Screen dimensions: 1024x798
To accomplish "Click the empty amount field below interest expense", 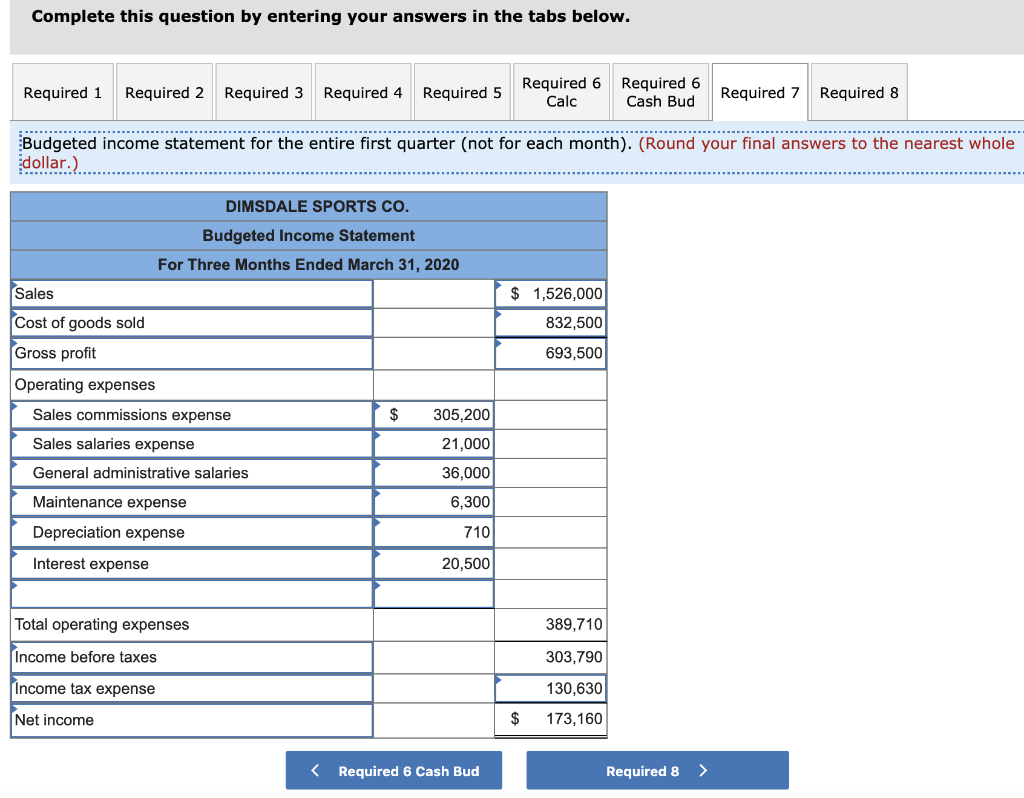I will [x=434, y=594].
